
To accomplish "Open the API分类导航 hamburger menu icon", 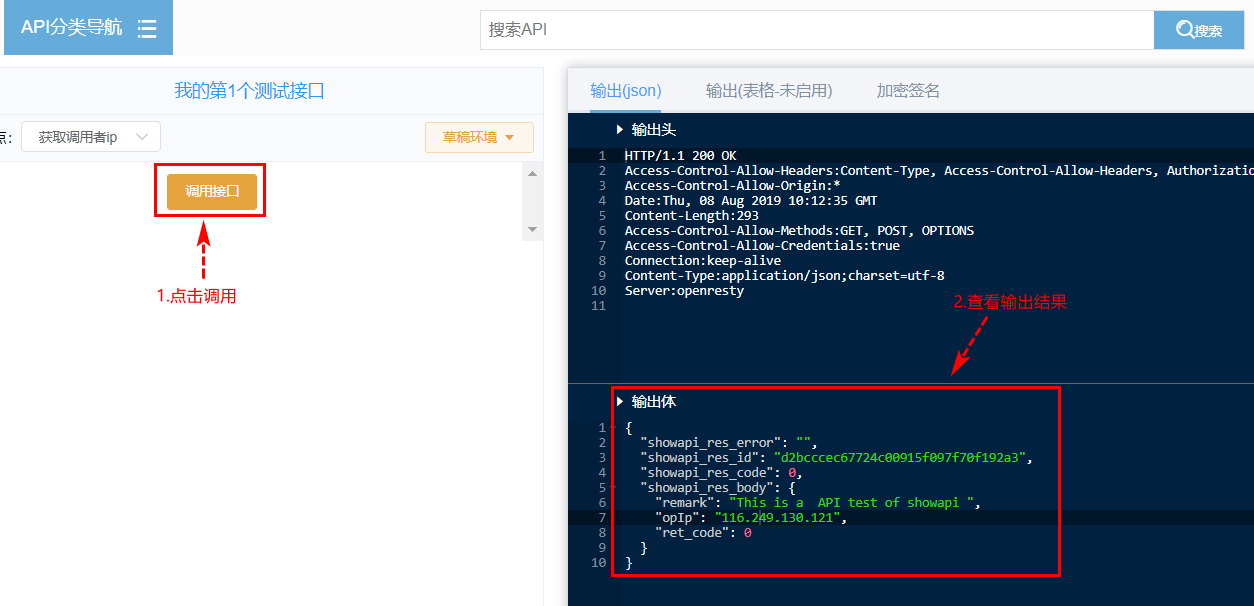I will point(147,28).
